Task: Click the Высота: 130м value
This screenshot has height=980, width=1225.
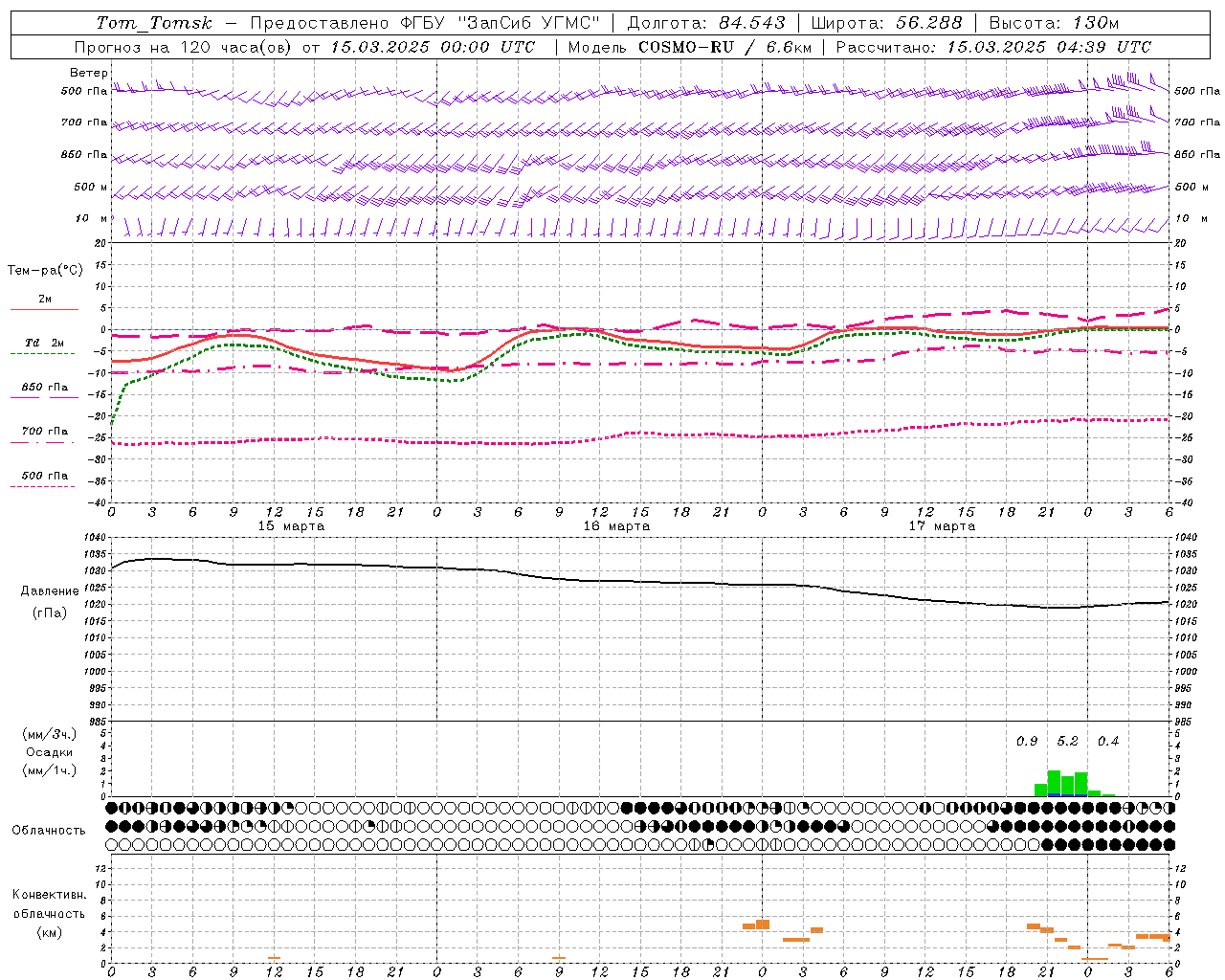Action: coord(1054,23)
